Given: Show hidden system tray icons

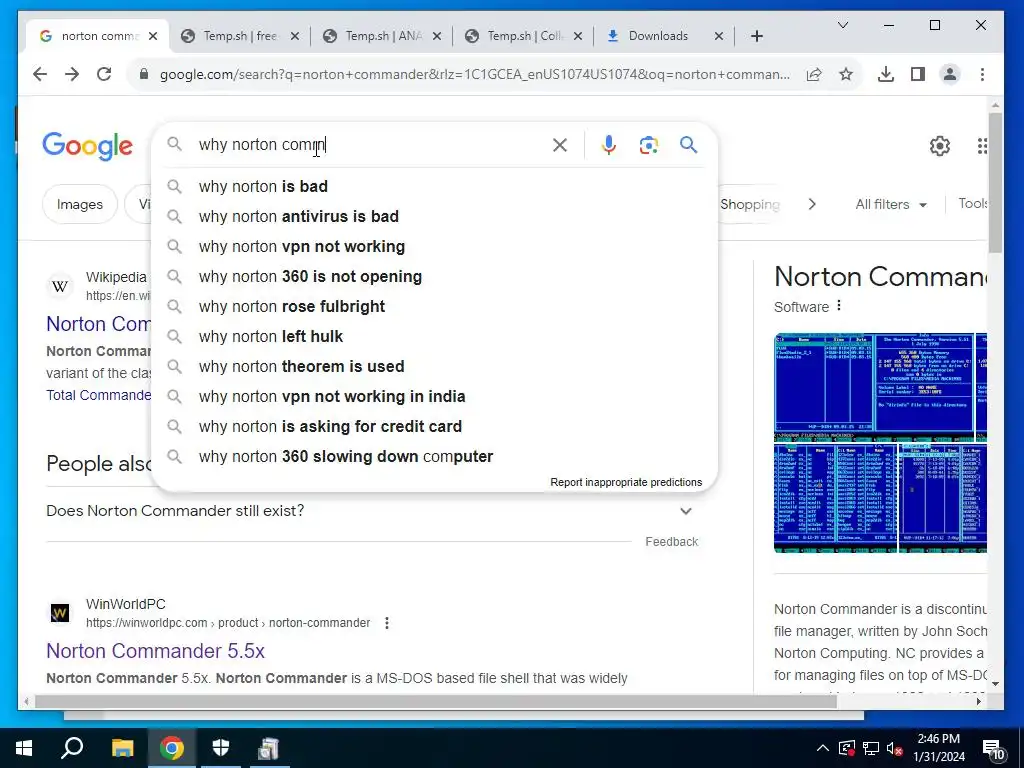Looking at the screenshot, I should [823, 748].
